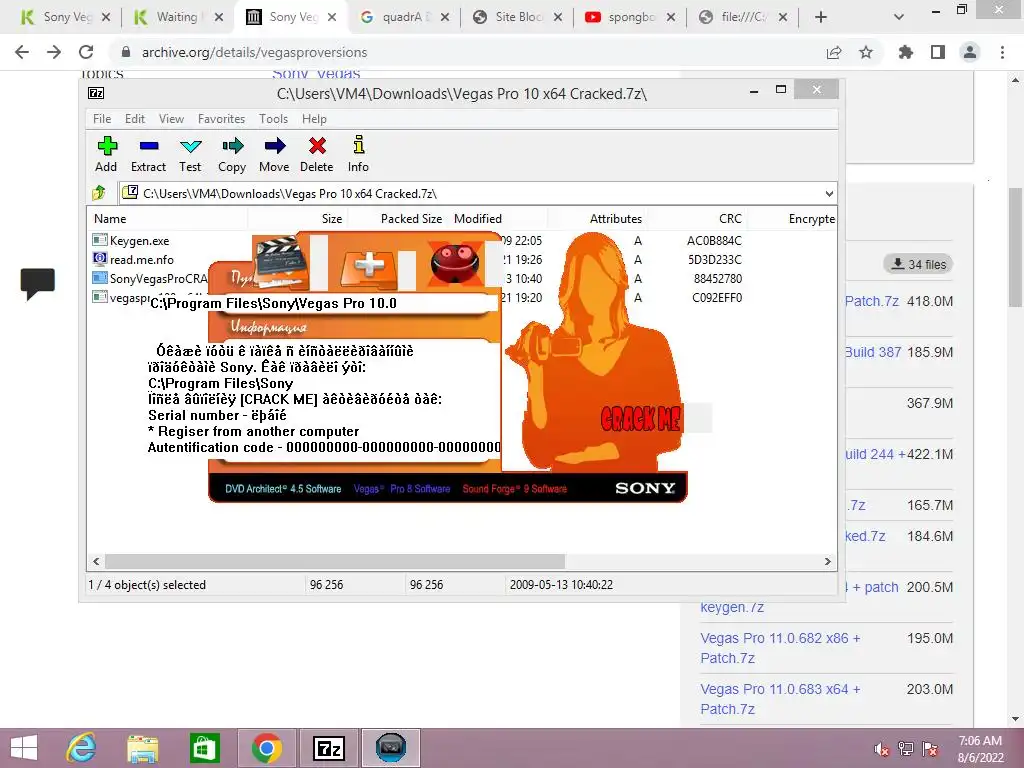
Task: Run Test on the archive
Action: (190, 154)
